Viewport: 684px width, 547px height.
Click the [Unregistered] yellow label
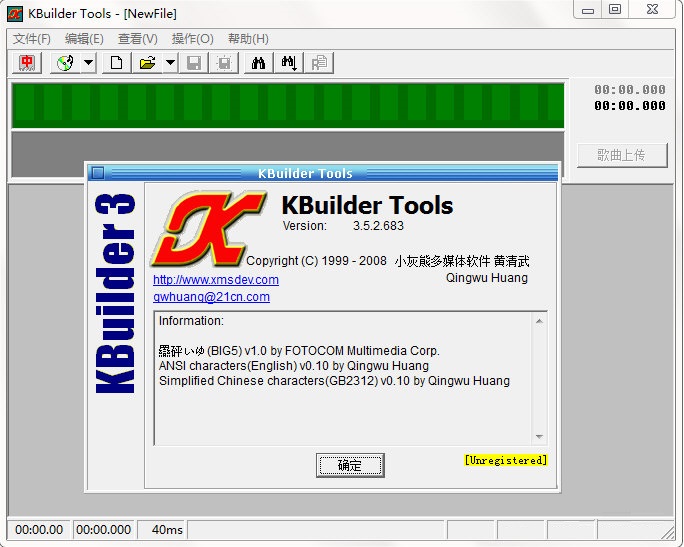[x=506, y=460]
